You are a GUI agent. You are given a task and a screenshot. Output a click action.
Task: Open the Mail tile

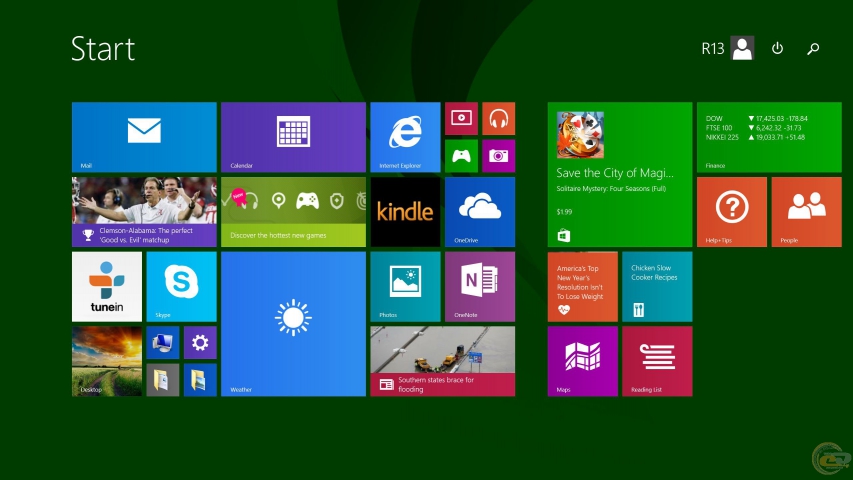coord(144,137)
